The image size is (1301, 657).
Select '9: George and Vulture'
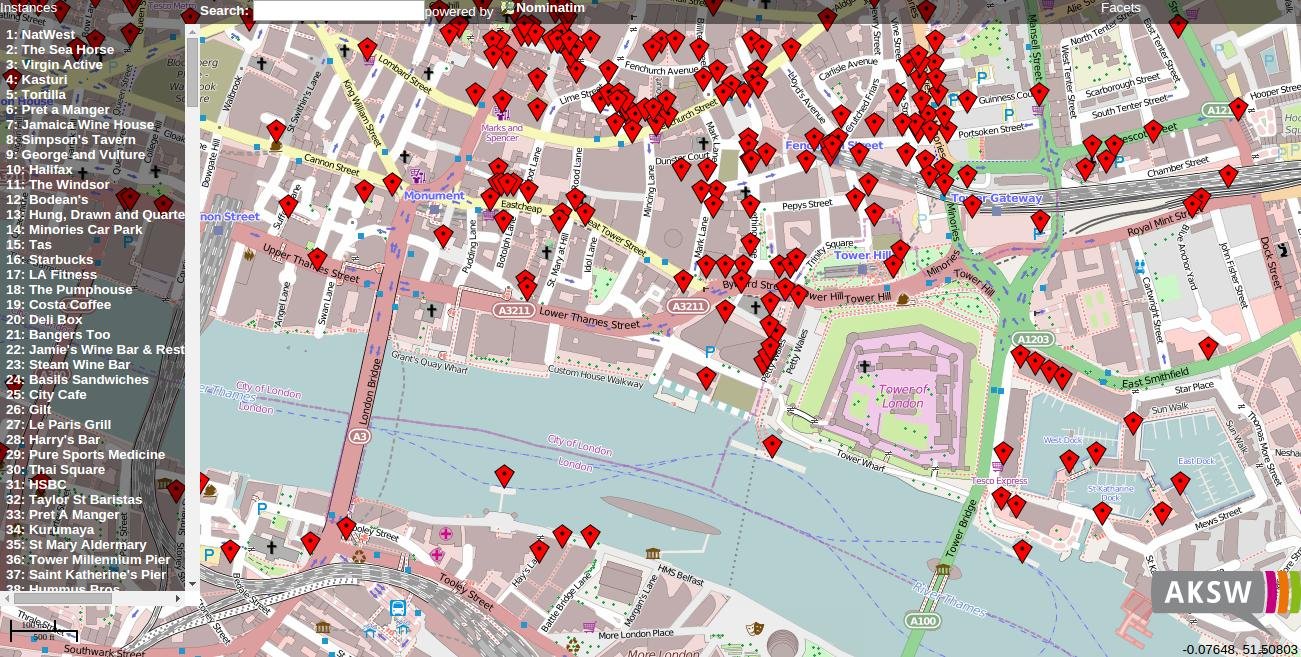pos(75,154)
